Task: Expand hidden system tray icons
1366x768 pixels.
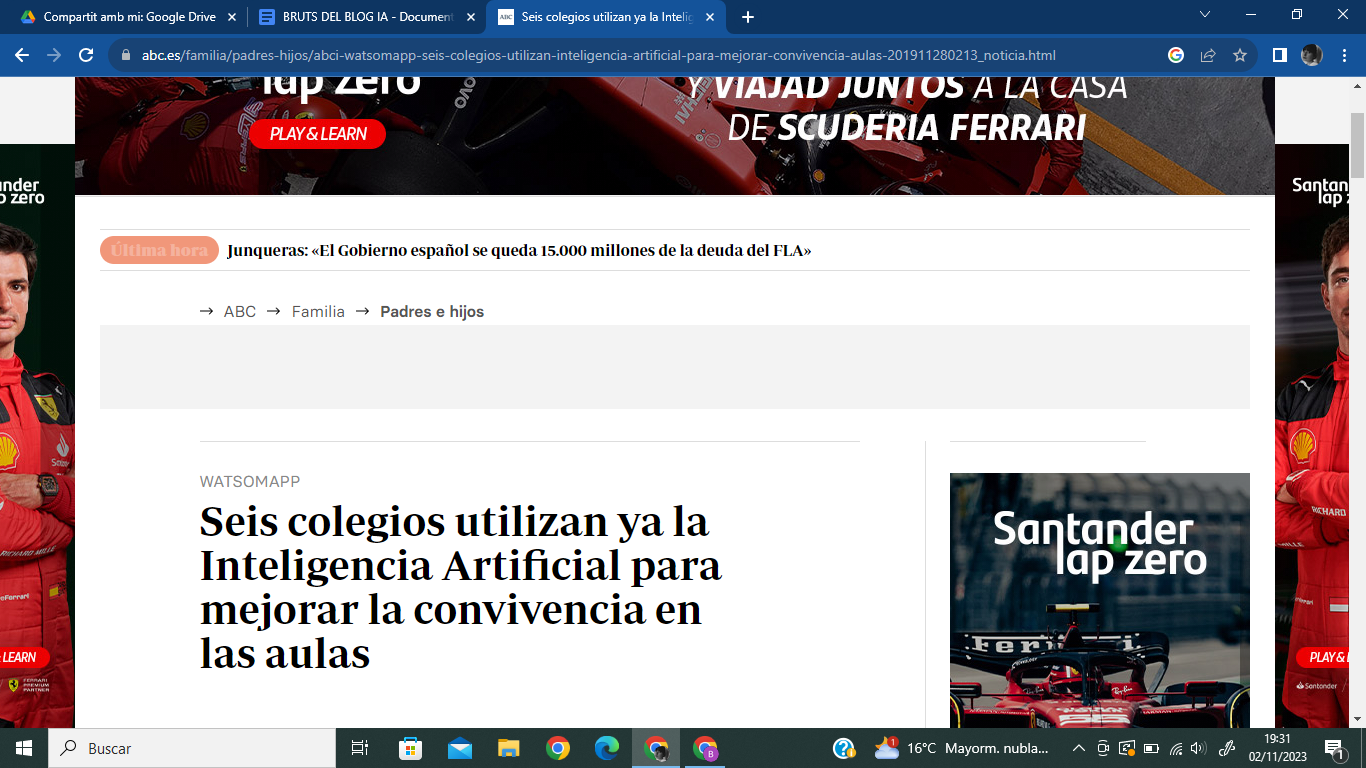Action: click(x=1078, y=748)
